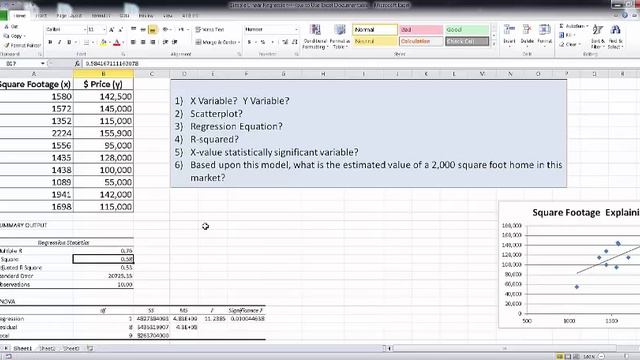The width and height of the screenshot is (640, 360).
Task: Apply the Bad cell style
Action: pos(421,29)
